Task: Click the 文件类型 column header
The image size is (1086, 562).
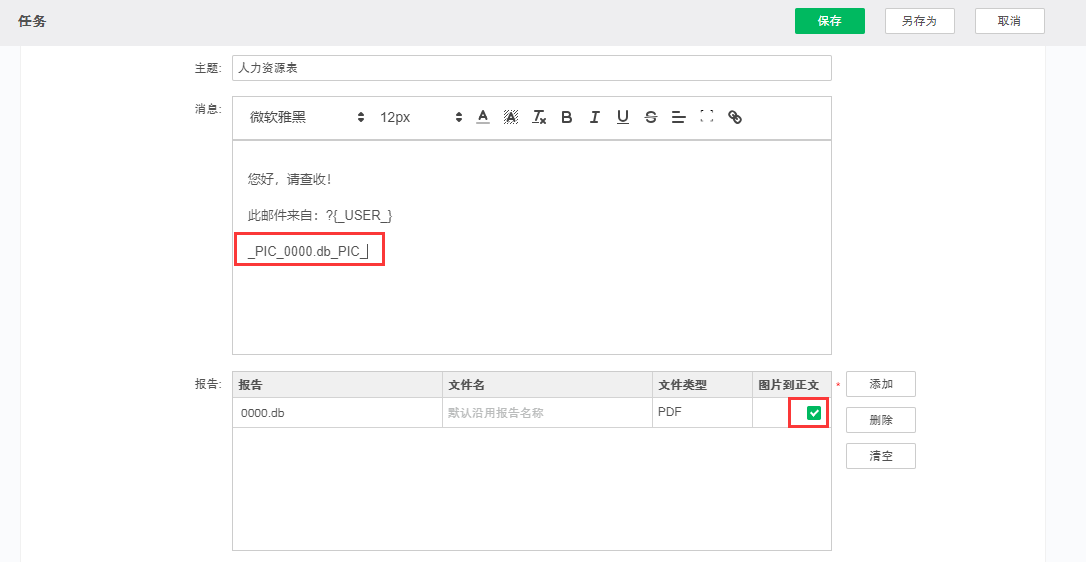Action: (x=702, y=385)
